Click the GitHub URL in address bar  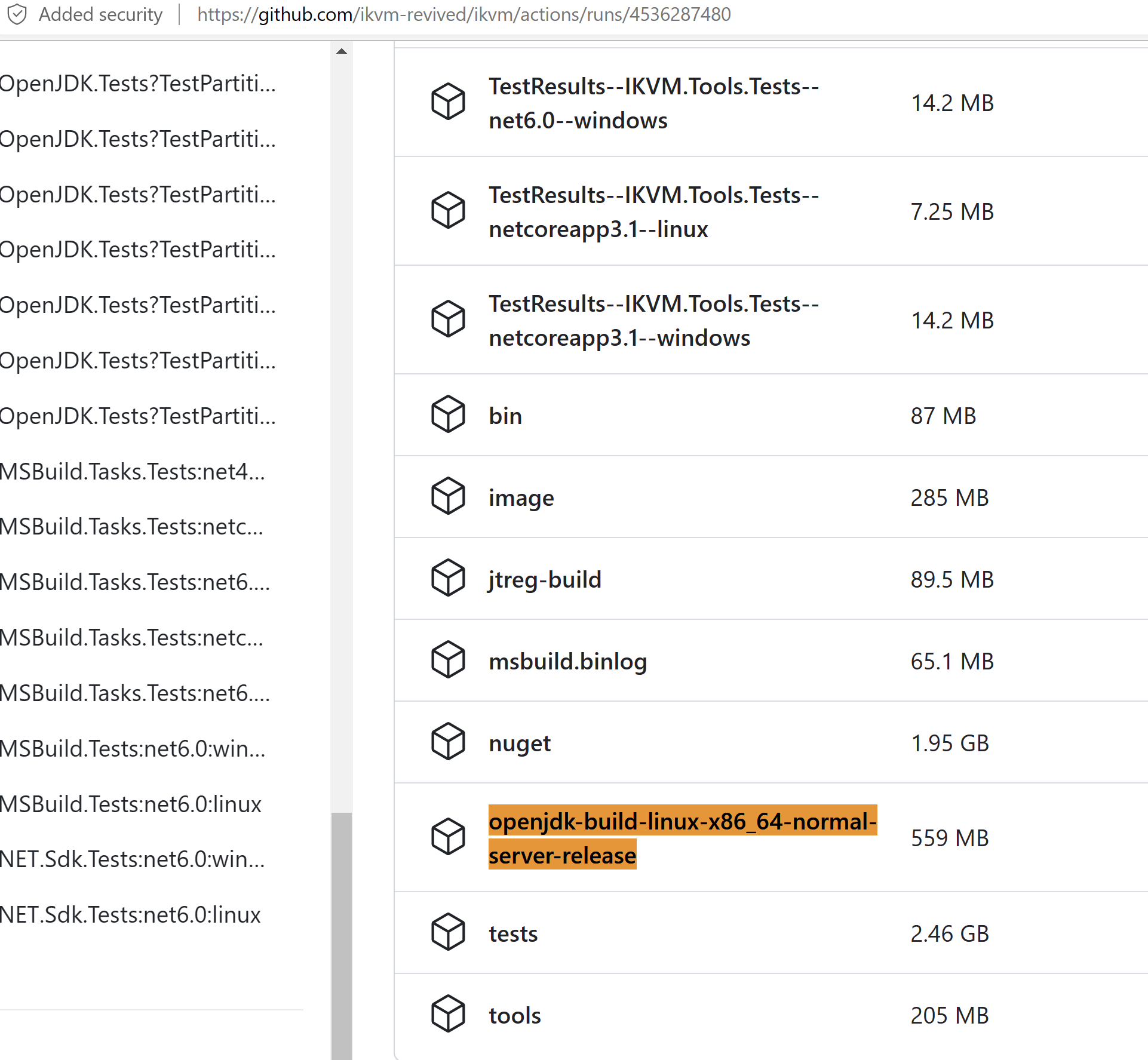464,14
